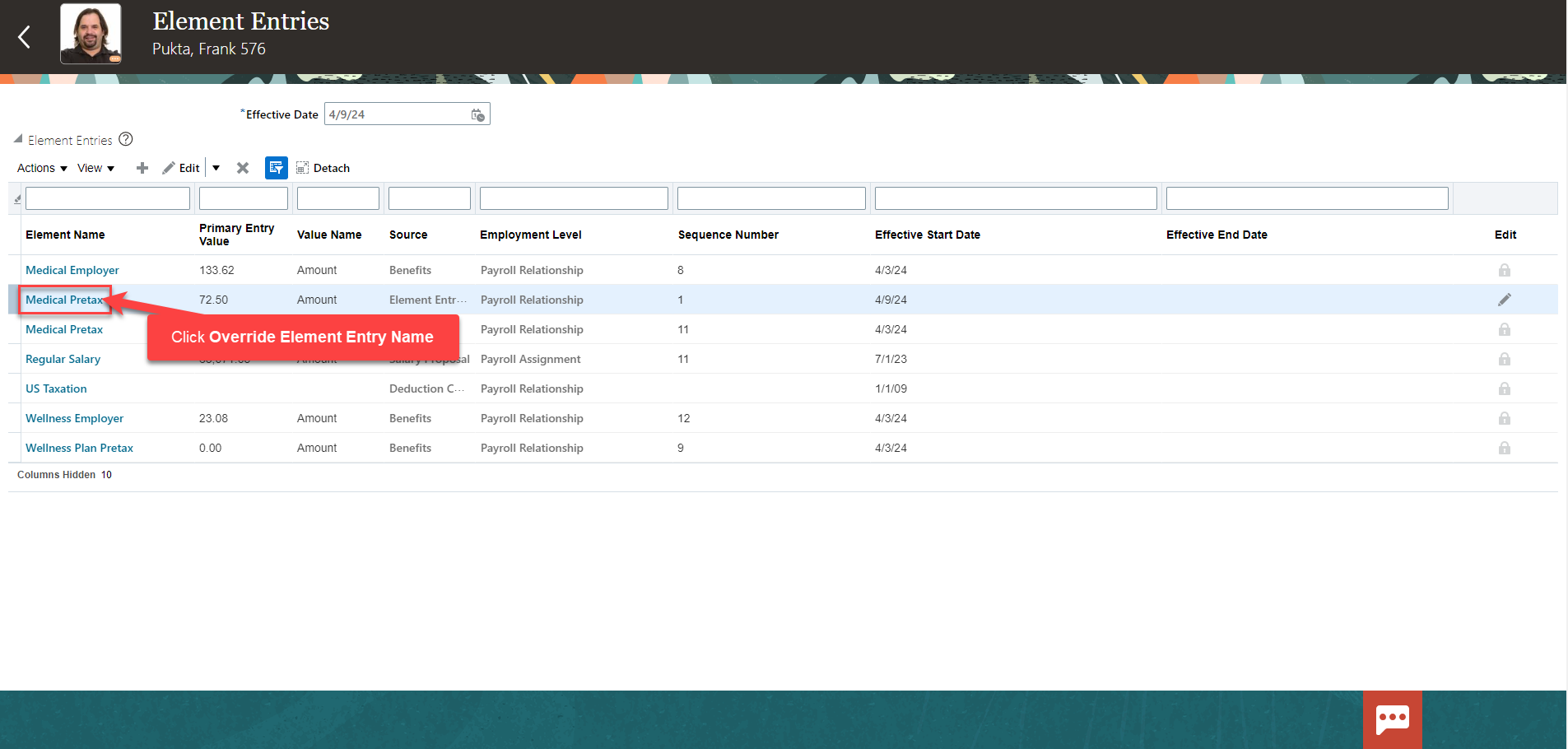Select the 4/9/24 start date cell
1568x749 pixels.
(x=891, y=300)
